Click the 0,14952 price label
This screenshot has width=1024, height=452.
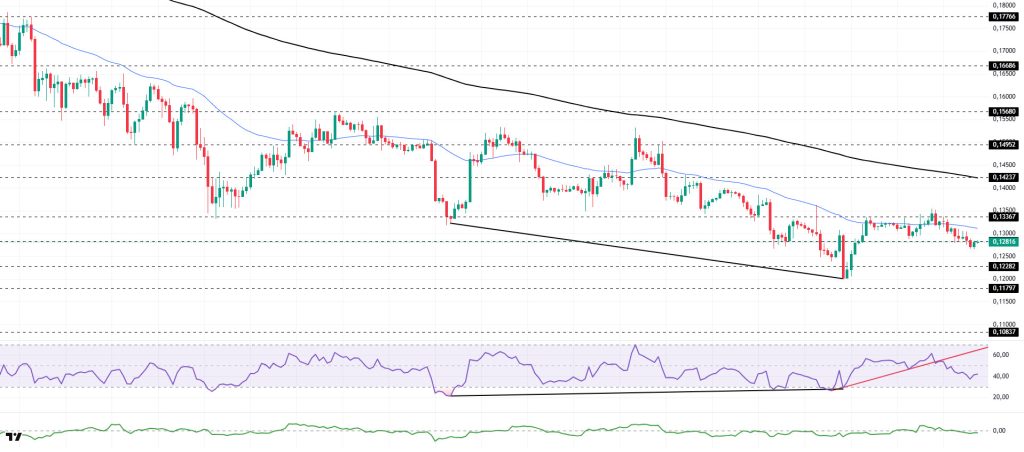coord(1005,144)
